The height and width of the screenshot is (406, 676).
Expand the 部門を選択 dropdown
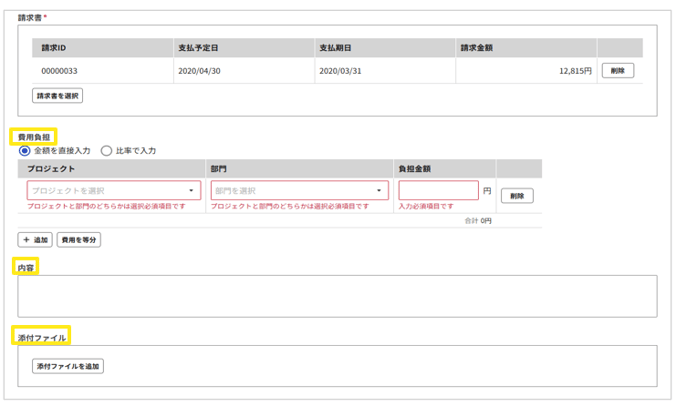(298, 190)
